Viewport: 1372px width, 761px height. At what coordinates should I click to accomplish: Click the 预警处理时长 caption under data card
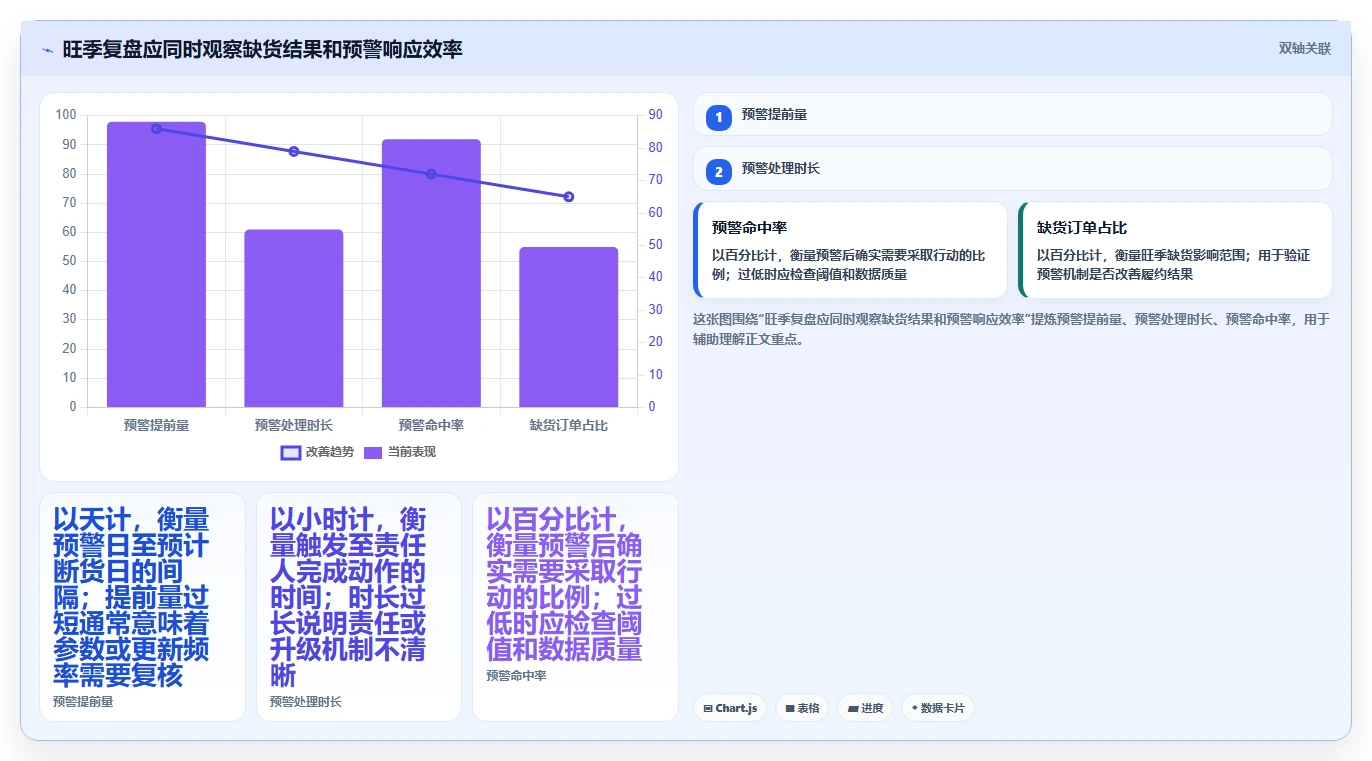point(306,702)
